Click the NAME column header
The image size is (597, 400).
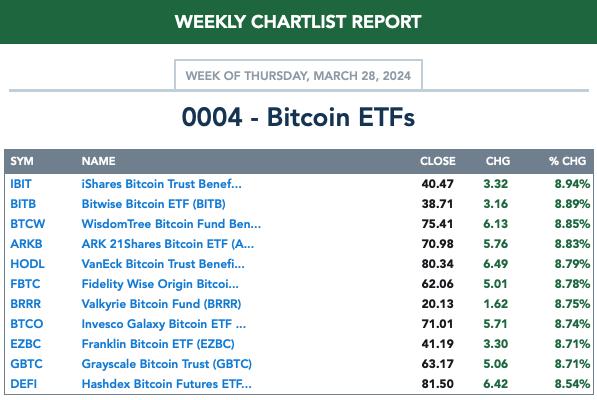(x=98, y=161)
